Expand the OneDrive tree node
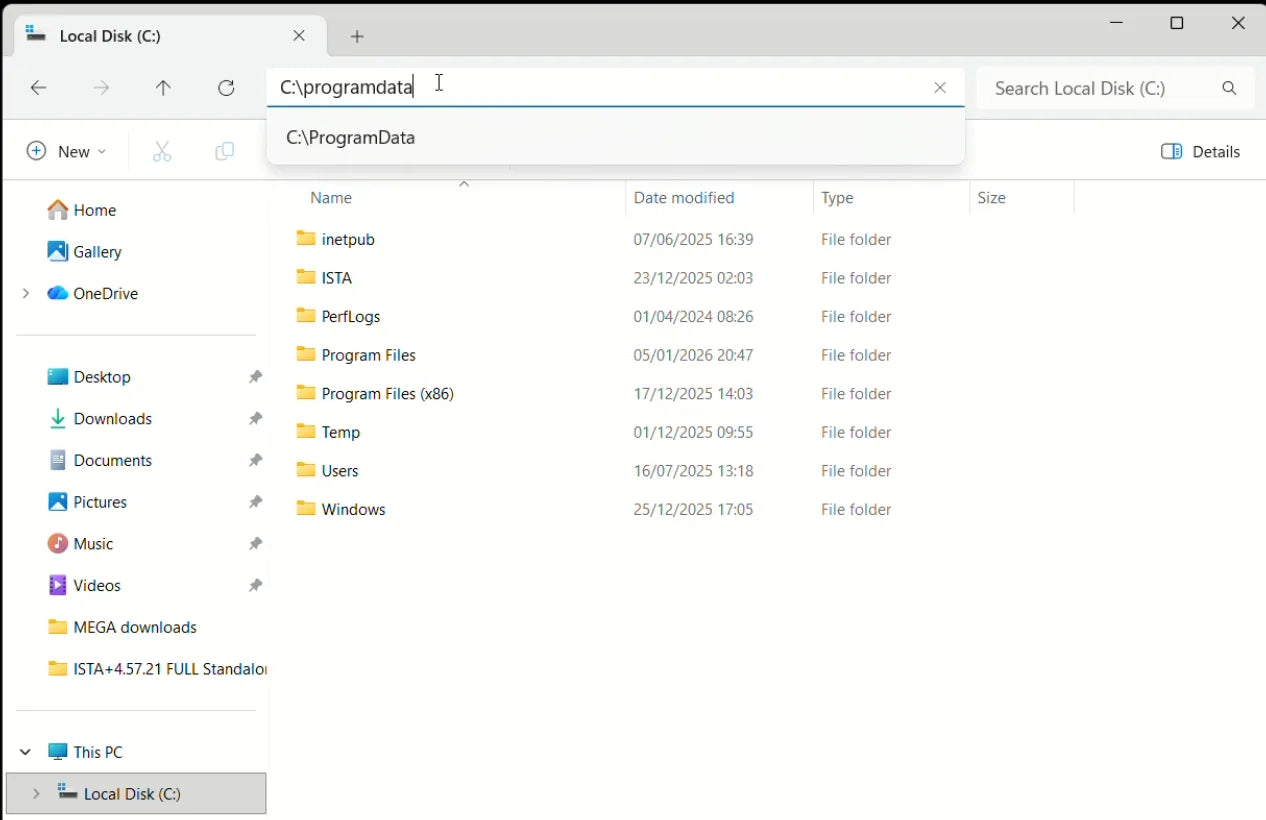Image resolution: width=1266 pixels, height=820 pixels. click(x=26, y=294)
